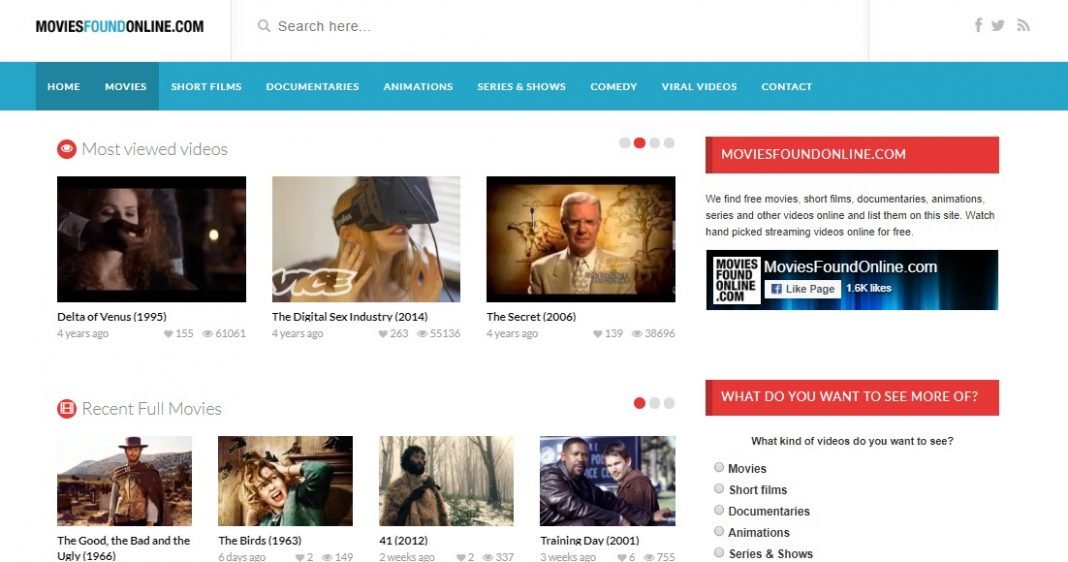Open the Twitter icon in header
The image size is (1068, 562).
click(x=998, y=26)
